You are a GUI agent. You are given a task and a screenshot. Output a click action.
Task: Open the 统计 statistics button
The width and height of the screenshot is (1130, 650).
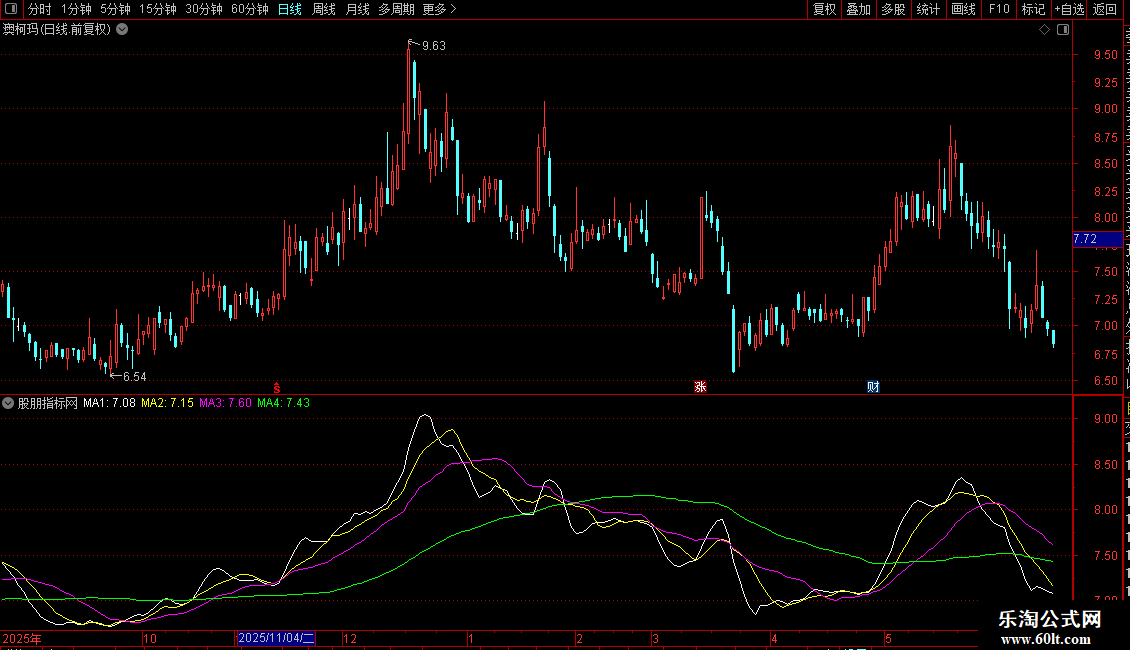pyautogui.click(x=927, y=9)
